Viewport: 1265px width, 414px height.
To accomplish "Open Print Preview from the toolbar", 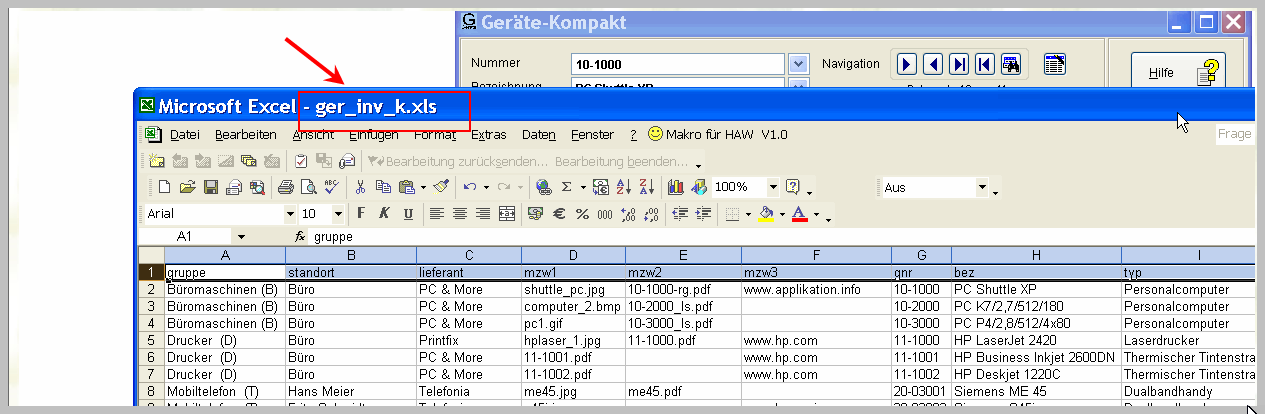I will (308, 187).
